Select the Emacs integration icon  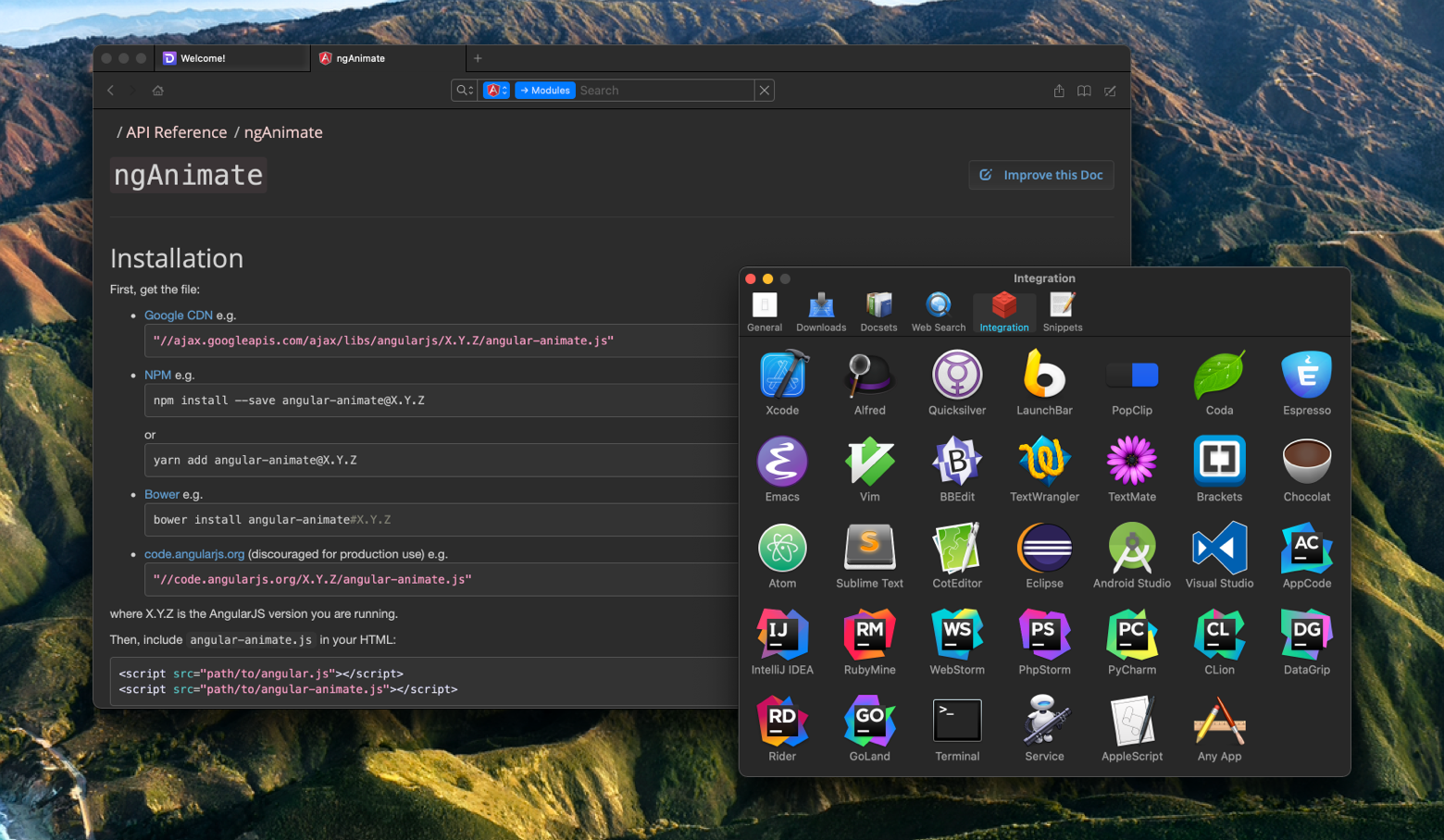(x=782, y=461)
